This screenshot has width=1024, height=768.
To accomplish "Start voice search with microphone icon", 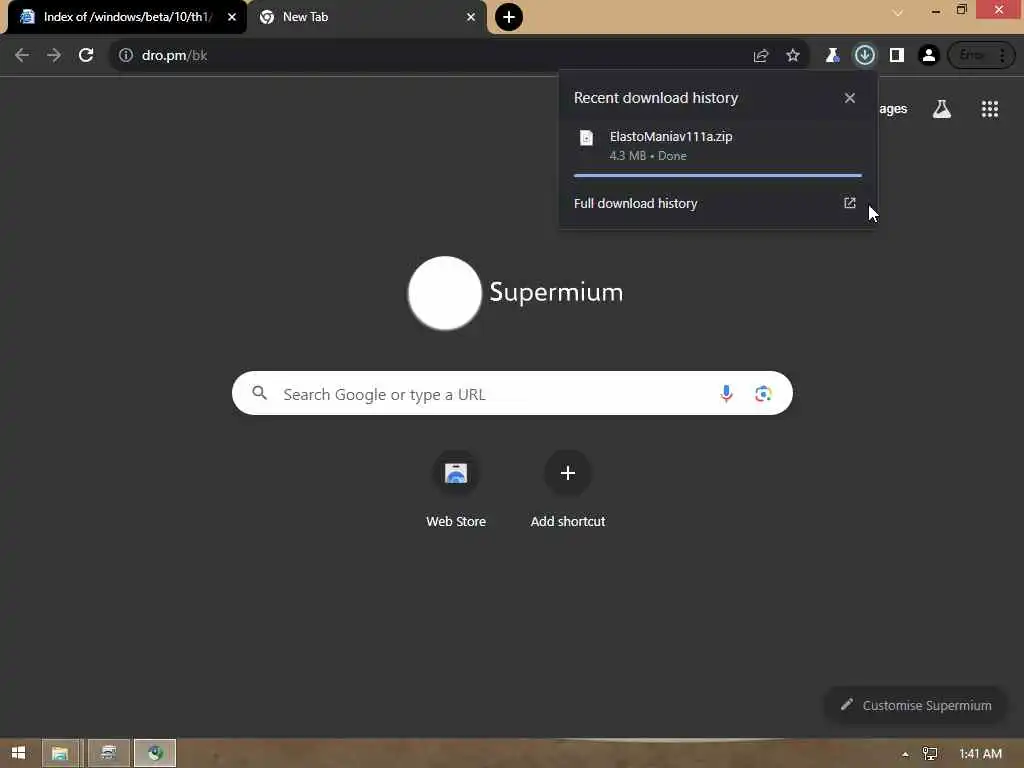I will point(726,393).
